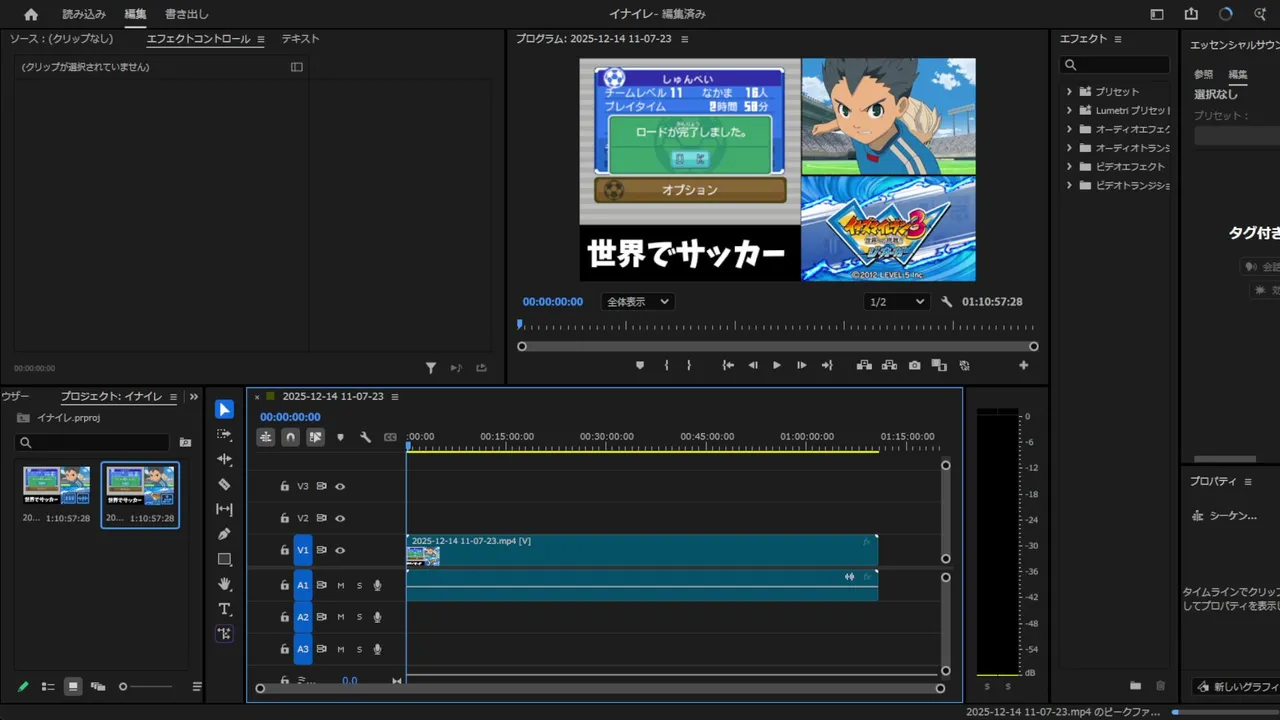The height and width of the screenshot is (720, 1280).
Task: Enable voice-over record on A3
Action: tap(377, 649)
